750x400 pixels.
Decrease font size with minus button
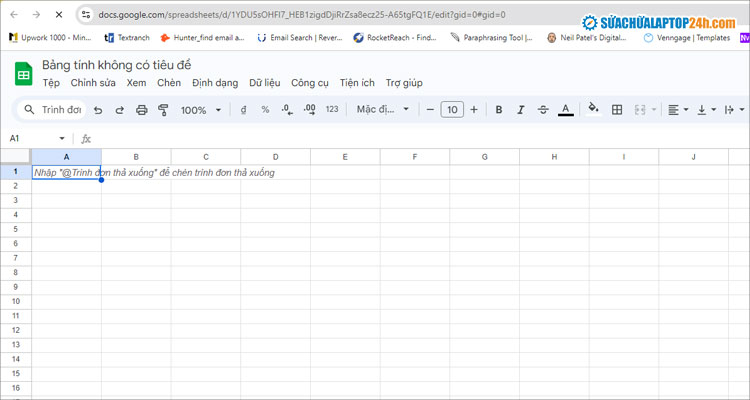click(430, 110)
